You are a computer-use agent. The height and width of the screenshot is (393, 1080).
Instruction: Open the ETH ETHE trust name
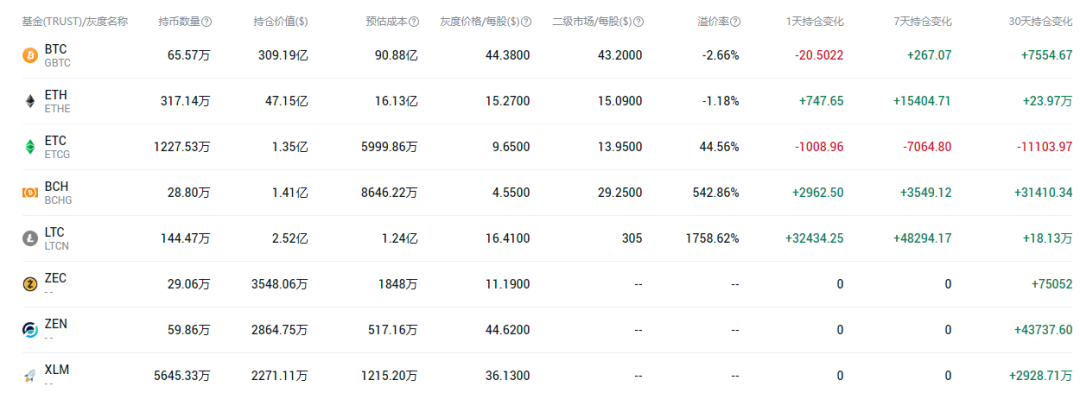pos(57,101)
